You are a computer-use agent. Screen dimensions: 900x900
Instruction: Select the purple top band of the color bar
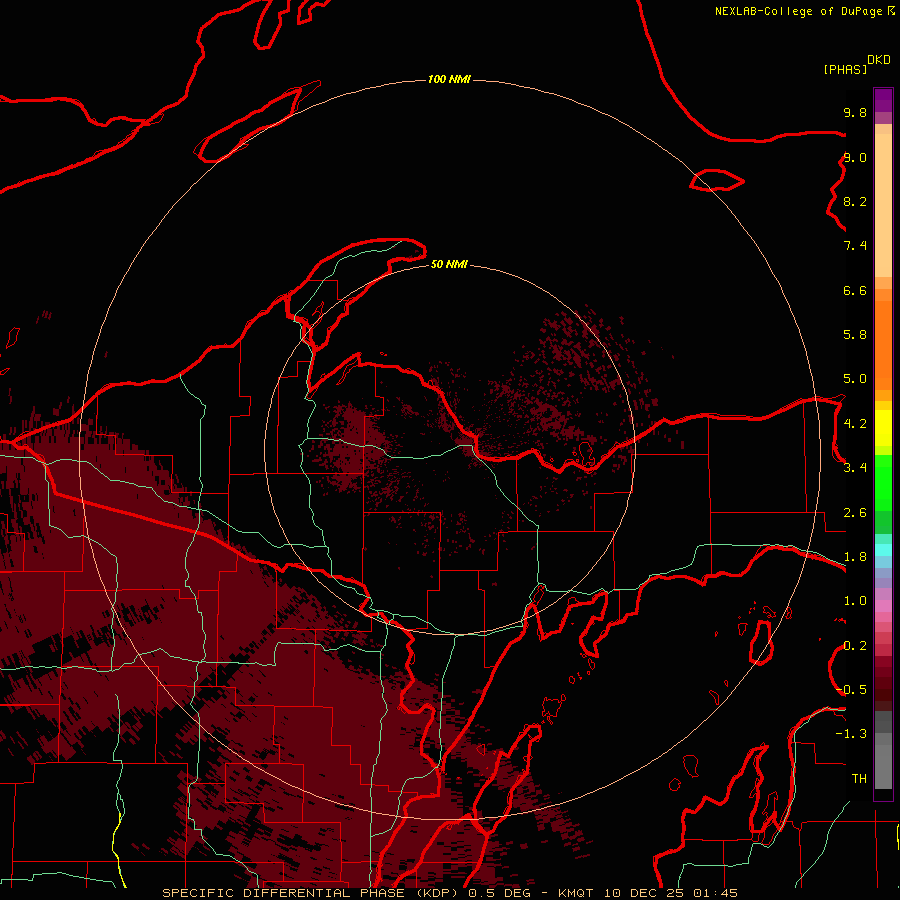[x=883, y=100]
